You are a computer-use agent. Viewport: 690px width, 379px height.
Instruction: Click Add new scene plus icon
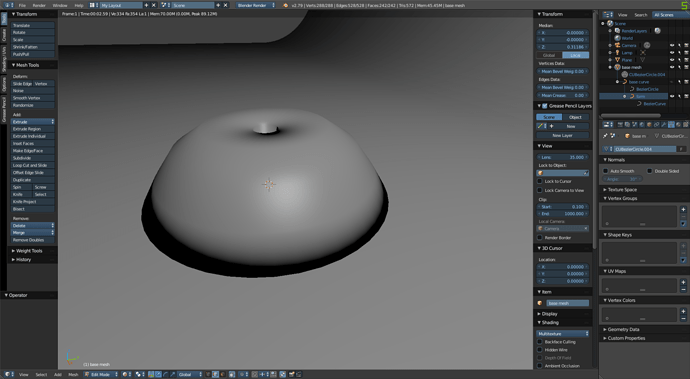point(218,5)
